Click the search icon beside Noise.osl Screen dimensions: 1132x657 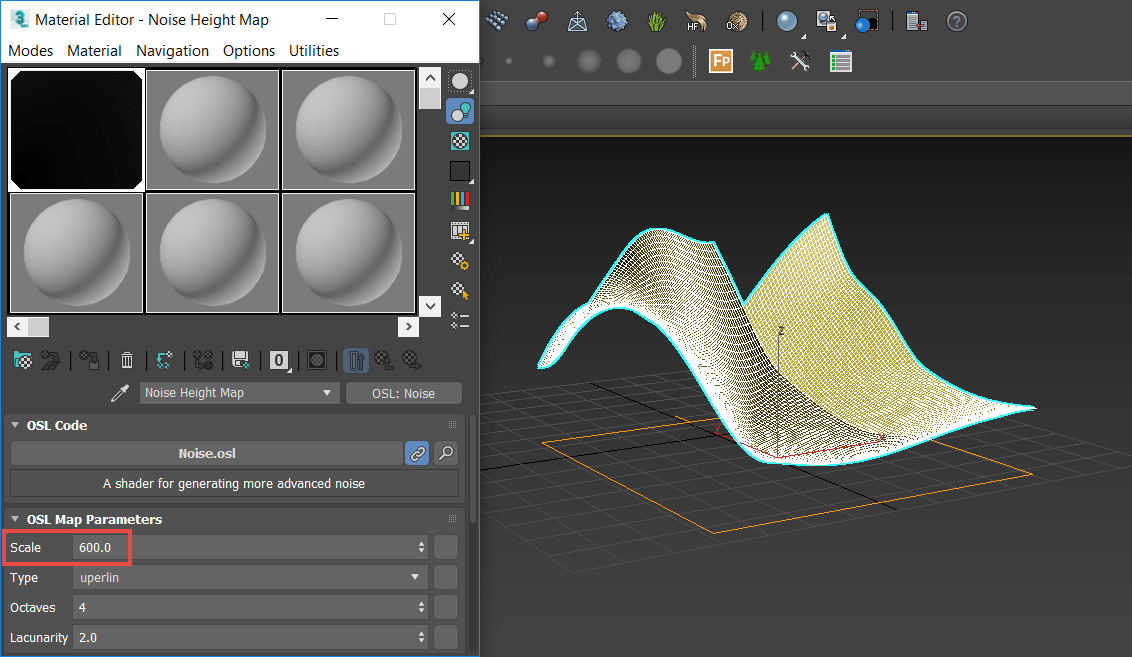[446, 453]
